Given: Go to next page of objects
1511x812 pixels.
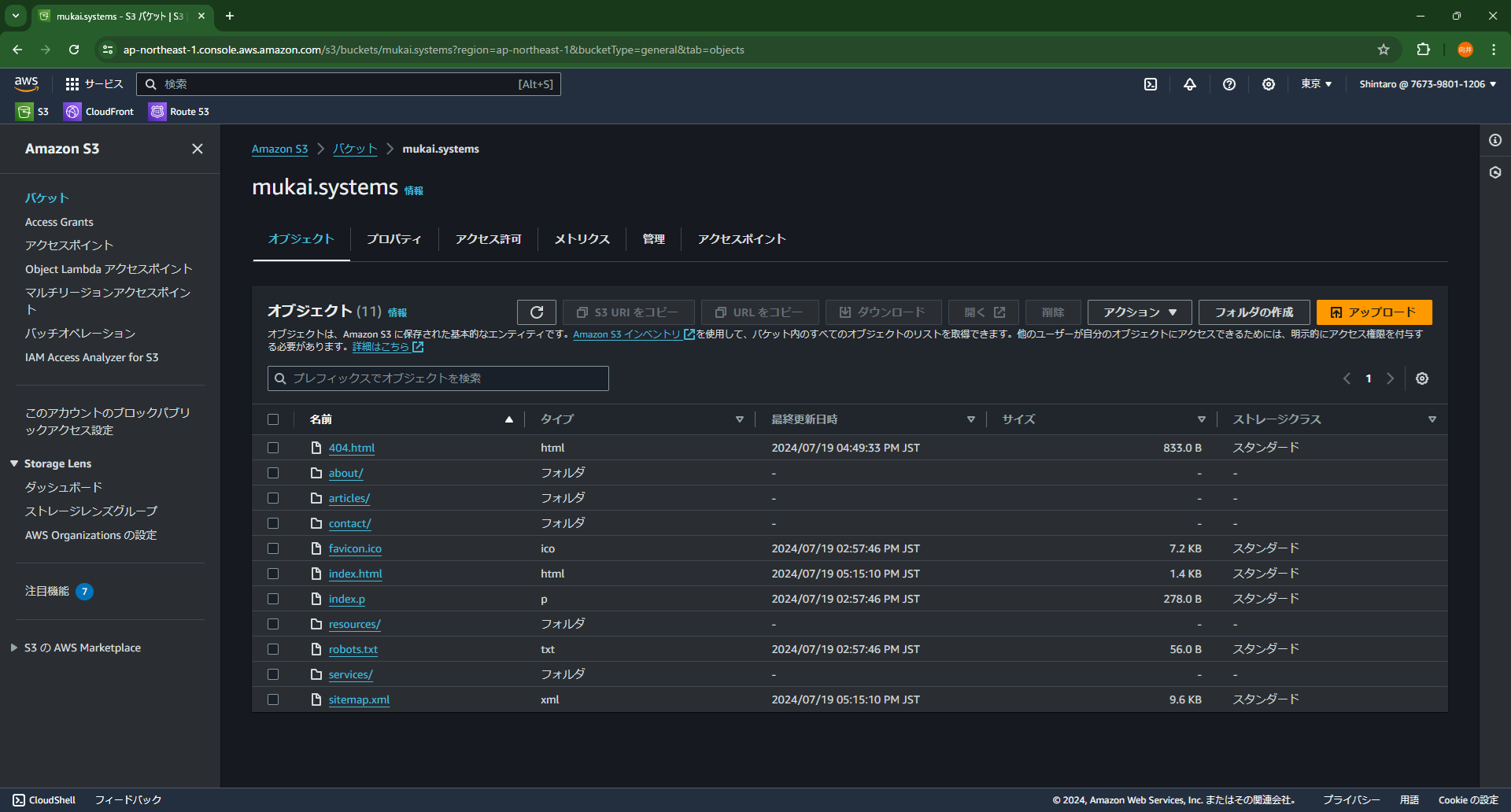Looking at the screenshot, I should click(x=1391, y=378).
